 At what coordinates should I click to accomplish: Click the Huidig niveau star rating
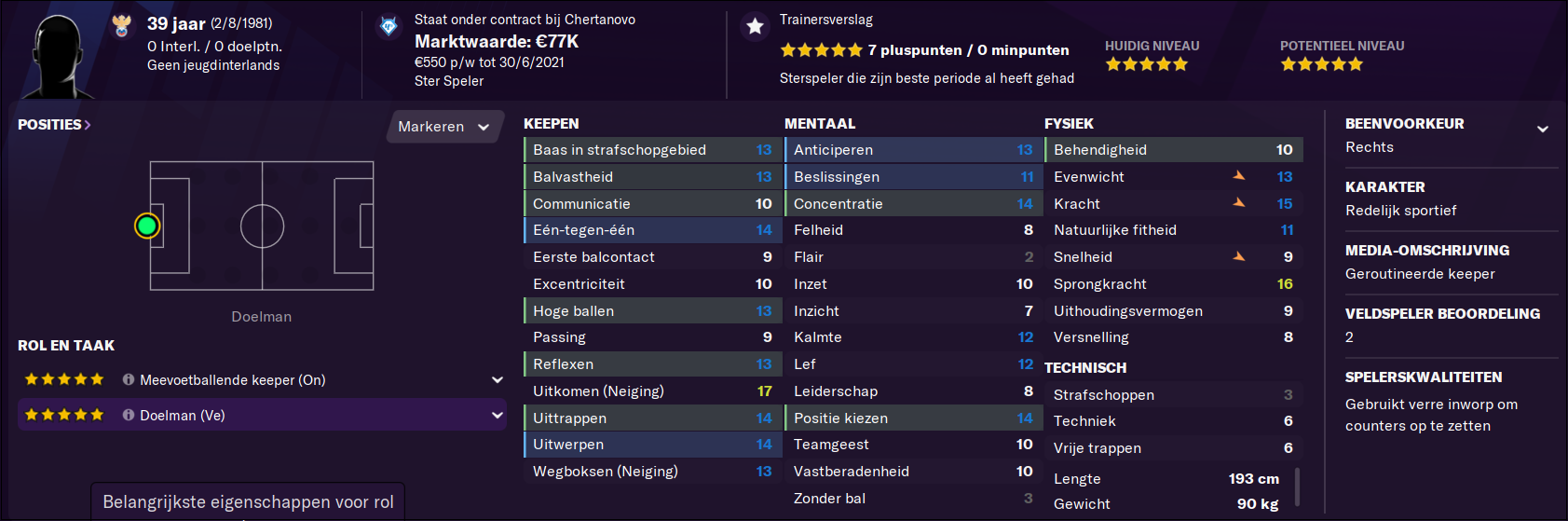(x=1146, y=64)
